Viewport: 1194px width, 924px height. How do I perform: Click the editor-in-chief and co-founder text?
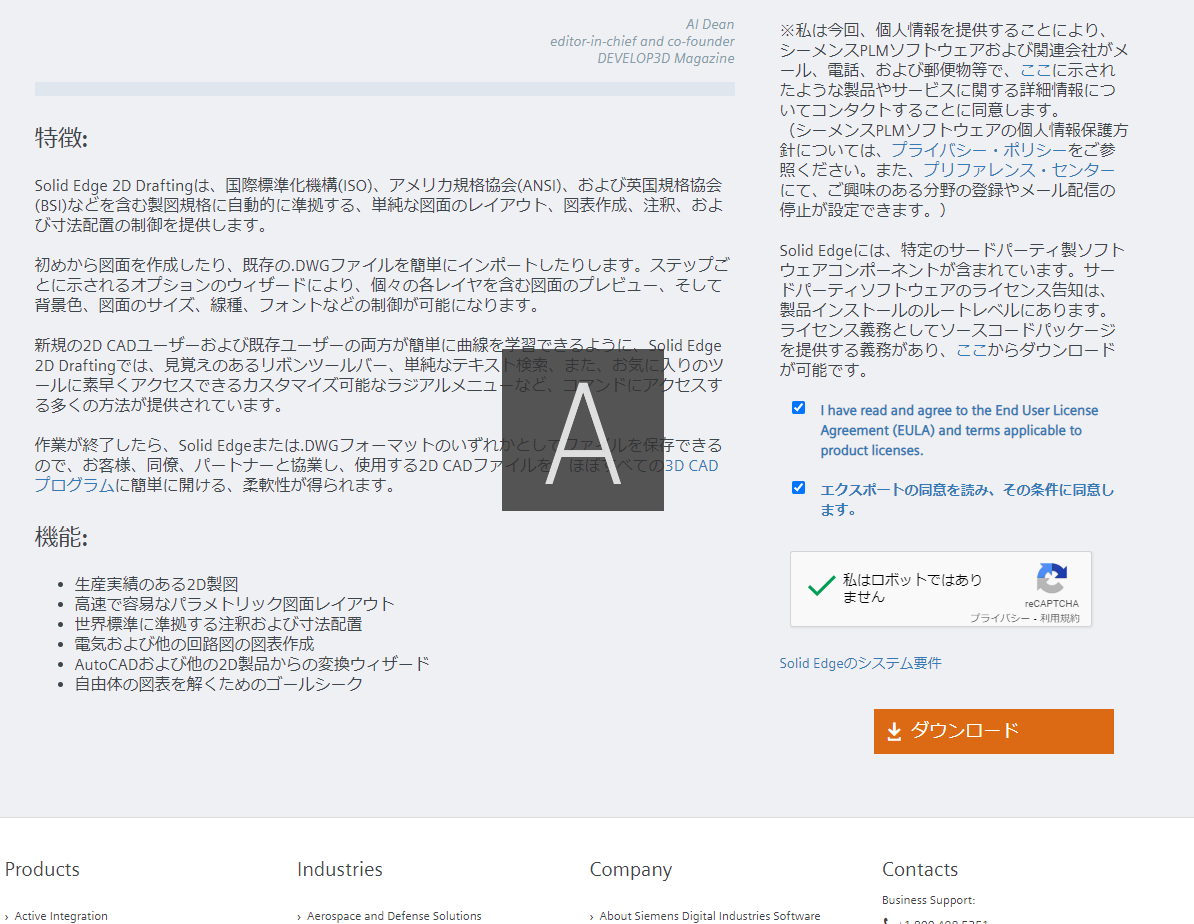pos(642,41)
